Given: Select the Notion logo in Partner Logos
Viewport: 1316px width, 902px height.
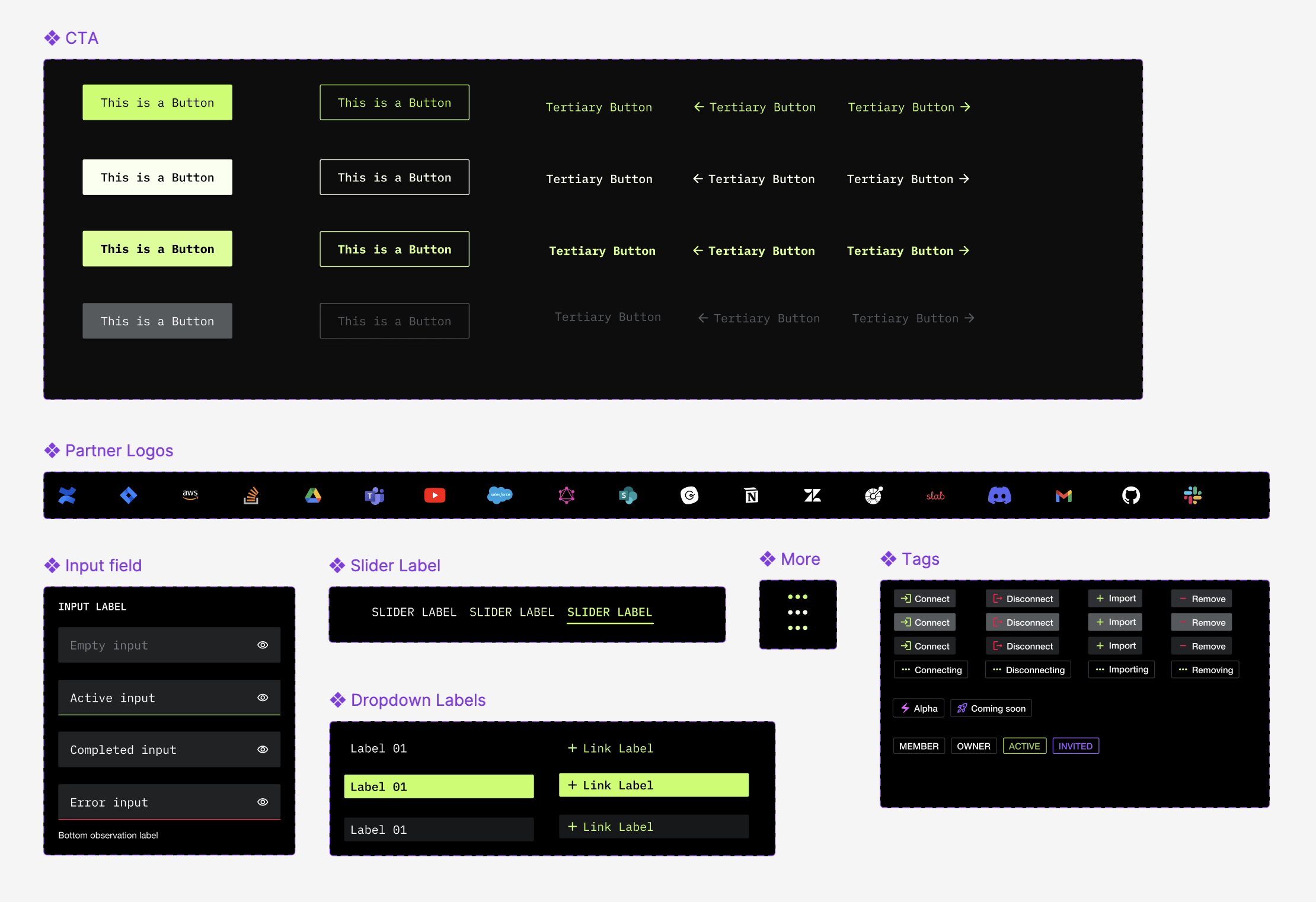Looking at the screenshot, I should pyautogui.click(x=750, y=495).
